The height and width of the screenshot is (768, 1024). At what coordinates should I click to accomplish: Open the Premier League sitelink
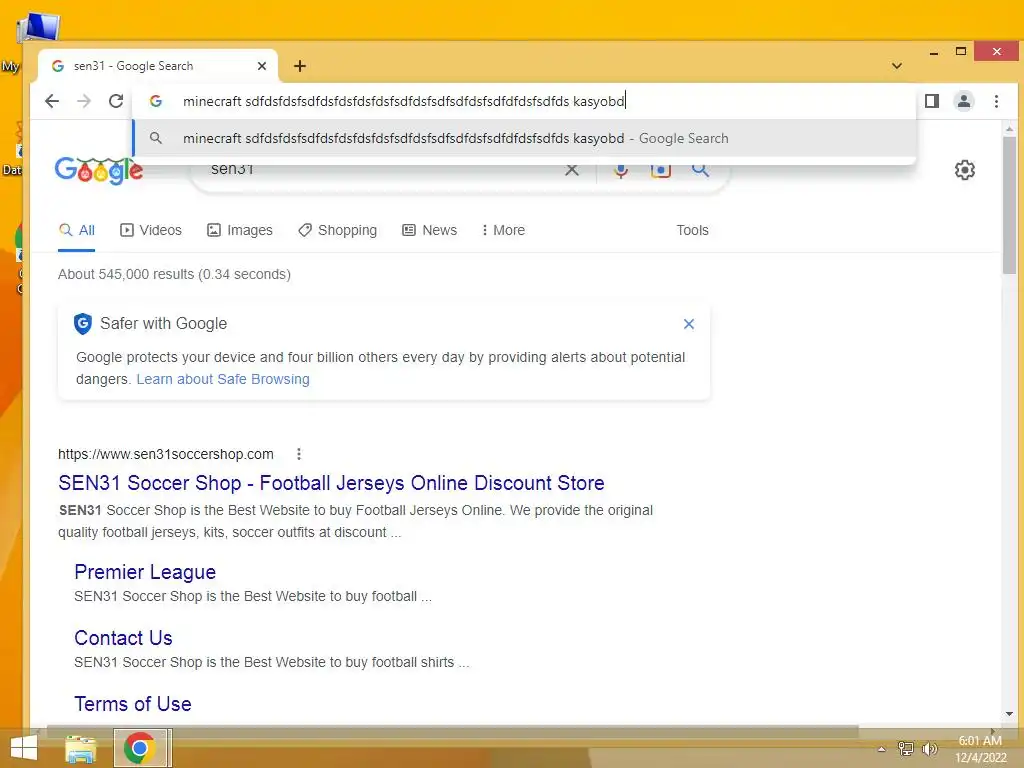[145, 572]
